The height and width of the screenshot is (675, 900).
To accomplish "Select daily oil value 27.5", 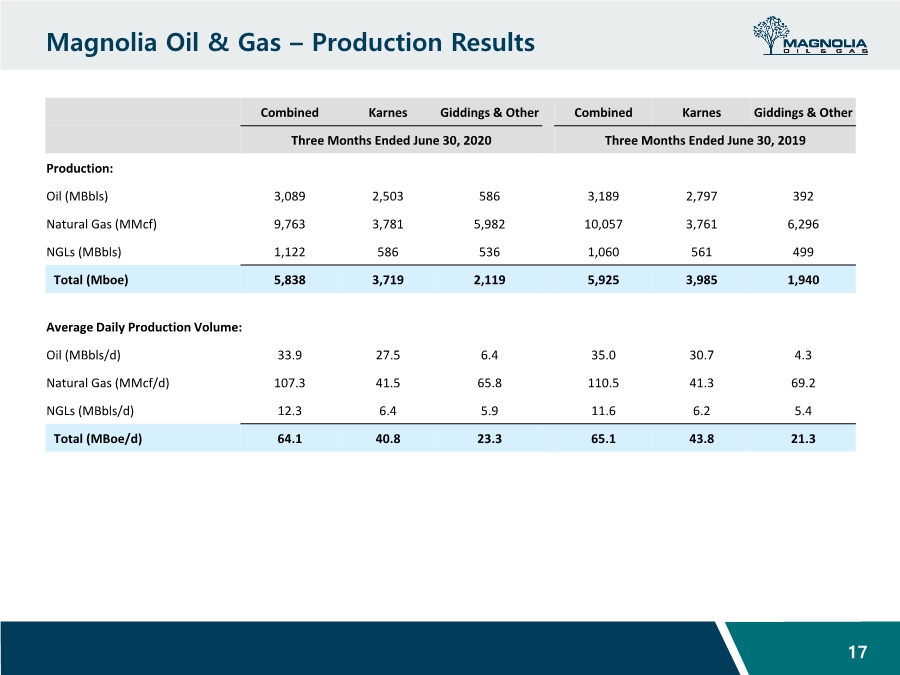I will (x=387, y=355).
